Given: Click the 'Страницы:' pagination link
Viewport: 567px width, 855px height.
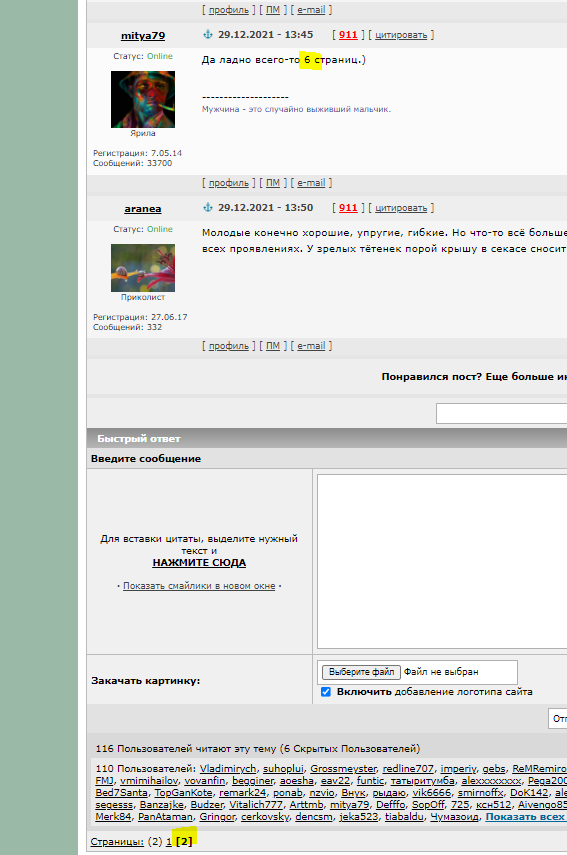Looking at the screenshot, I should click(117, 841).
